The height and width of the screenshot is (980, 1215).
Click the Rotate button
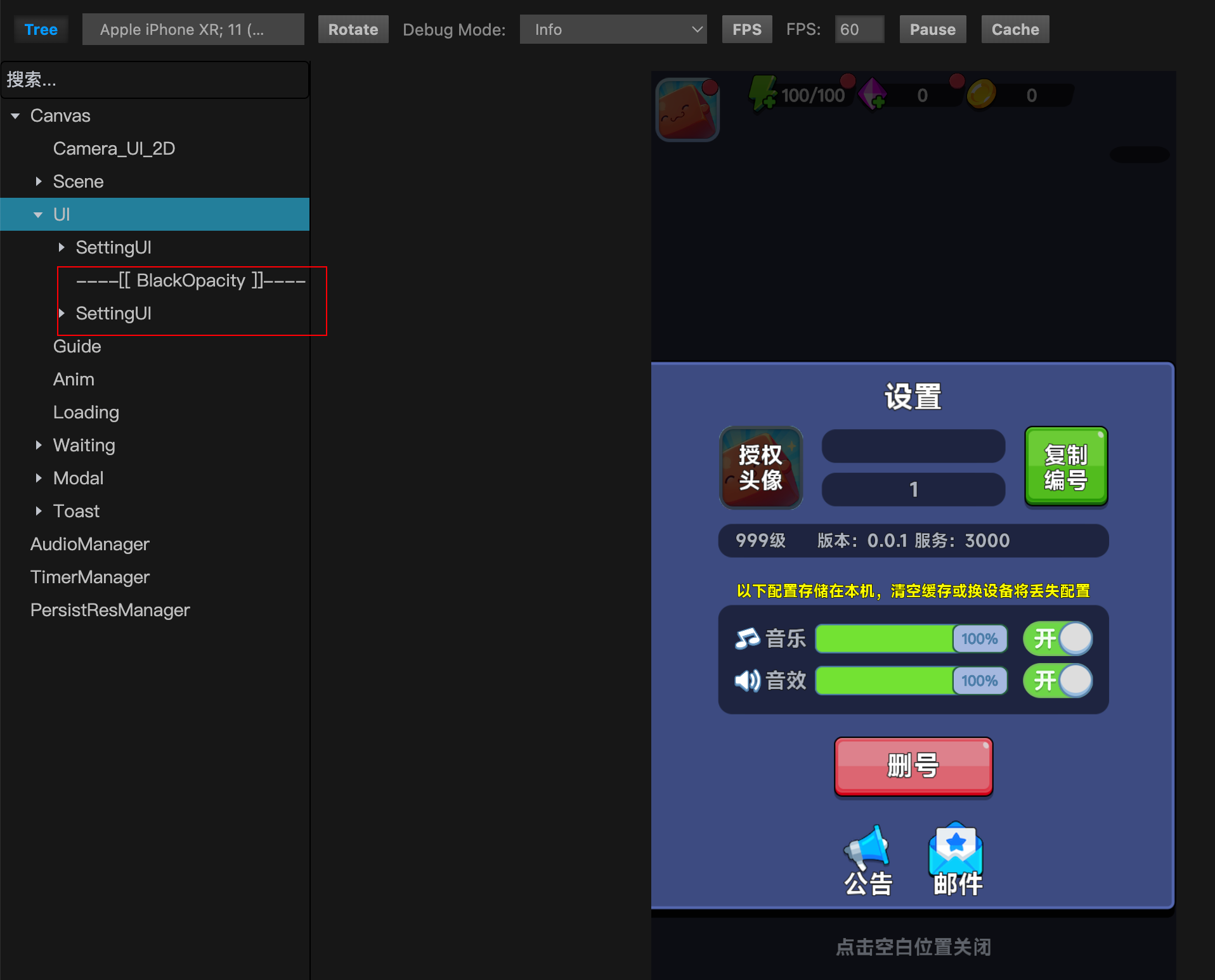pos(353,30)
